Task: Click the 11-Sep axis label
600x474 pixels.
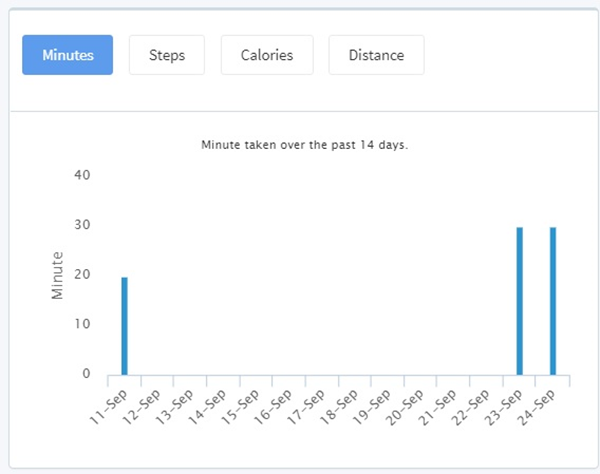Action: (108, 407)
